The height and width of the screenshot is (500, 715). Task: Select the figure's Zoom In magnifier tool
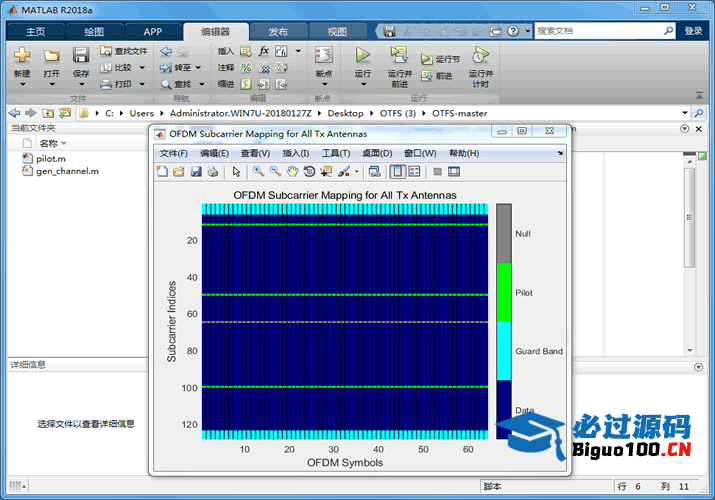tap(259, 172)
